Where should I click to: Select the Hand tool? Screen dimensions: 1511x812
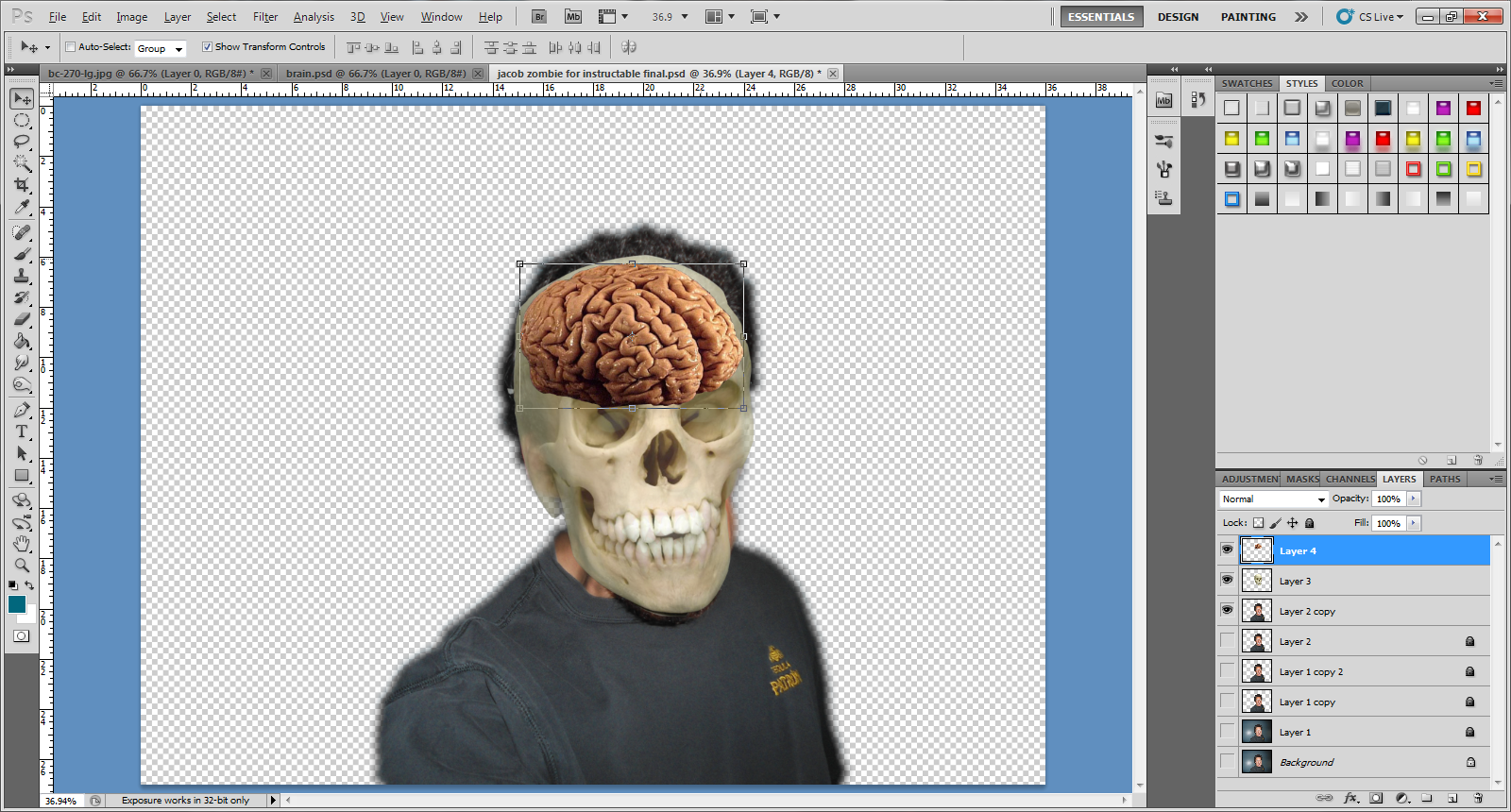point(22,544)
